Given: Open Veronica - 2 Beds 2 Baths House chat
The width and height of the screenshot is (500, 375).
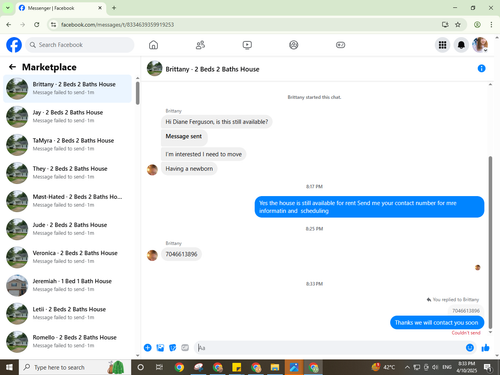Looking at the screenshot, I should pos(68,257).
